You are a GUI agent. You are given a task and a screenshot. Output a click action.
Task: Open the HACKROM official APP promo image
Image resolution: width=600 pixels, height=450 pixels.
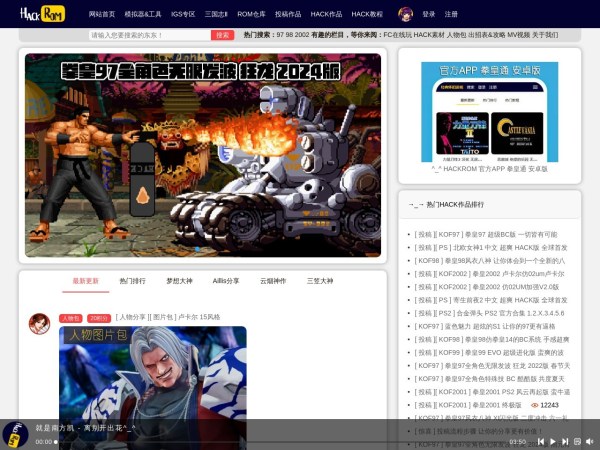(489, 111)
